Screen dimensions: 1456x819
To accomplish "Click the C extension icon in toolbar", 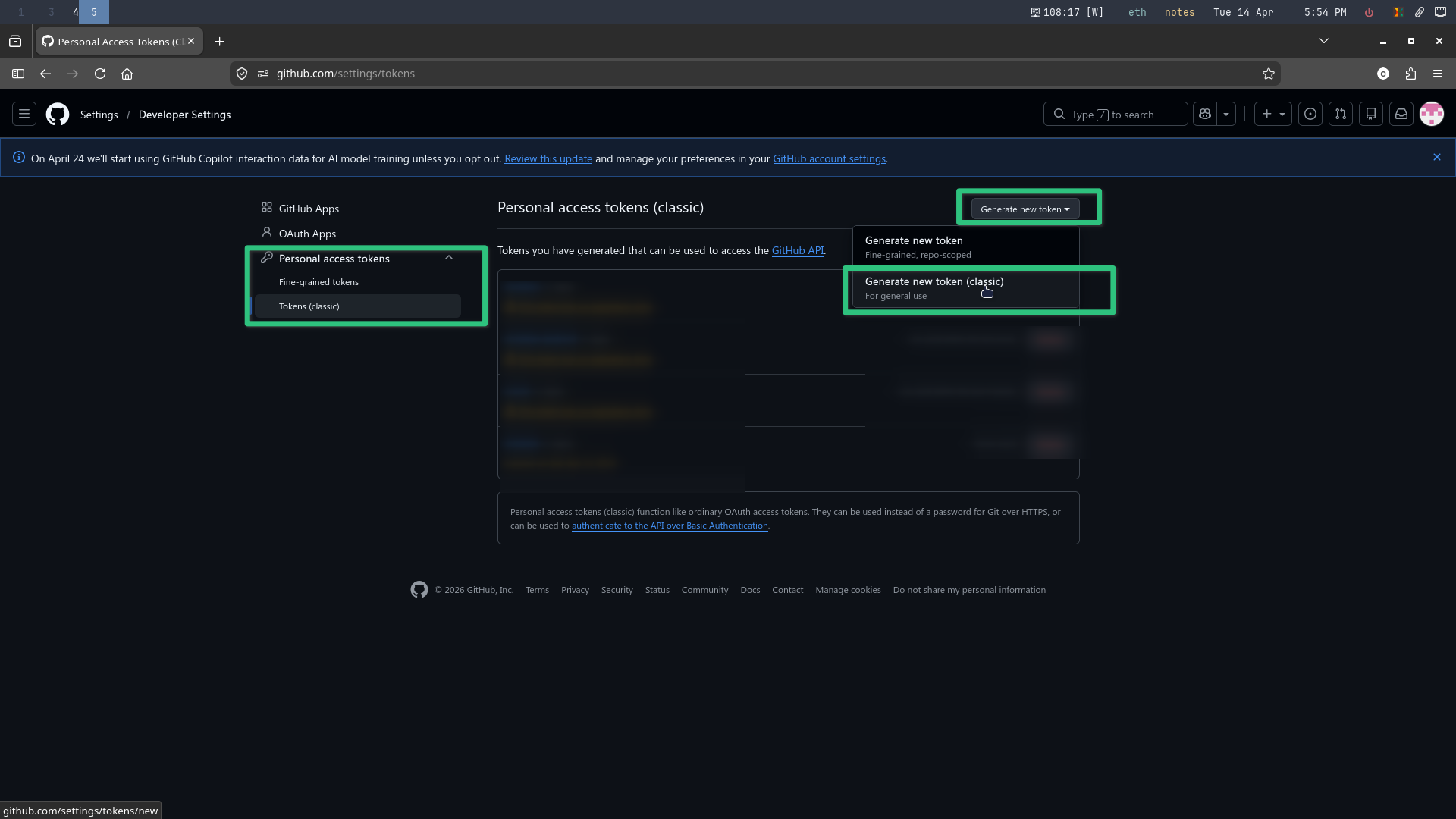I will tap(1383, 74).
